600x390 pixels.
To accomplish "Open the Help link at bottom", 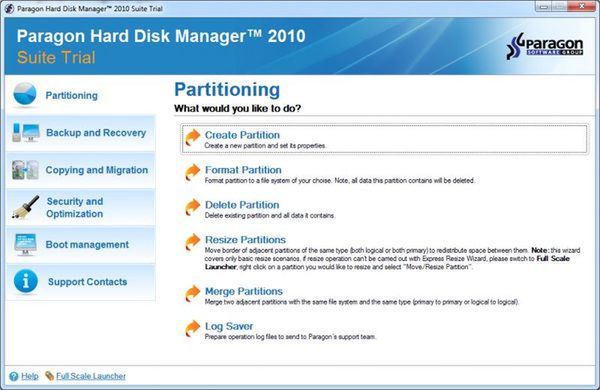I will click(29, 376).
